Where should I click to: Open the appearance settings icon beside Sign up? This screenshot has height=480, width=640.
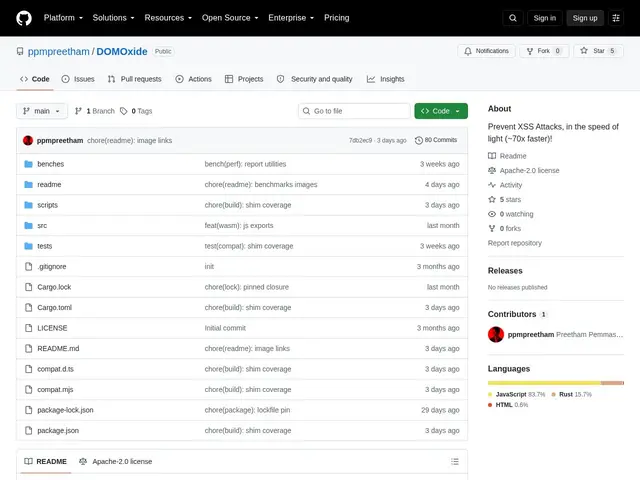pyautogui.click(x=616, y=18)
